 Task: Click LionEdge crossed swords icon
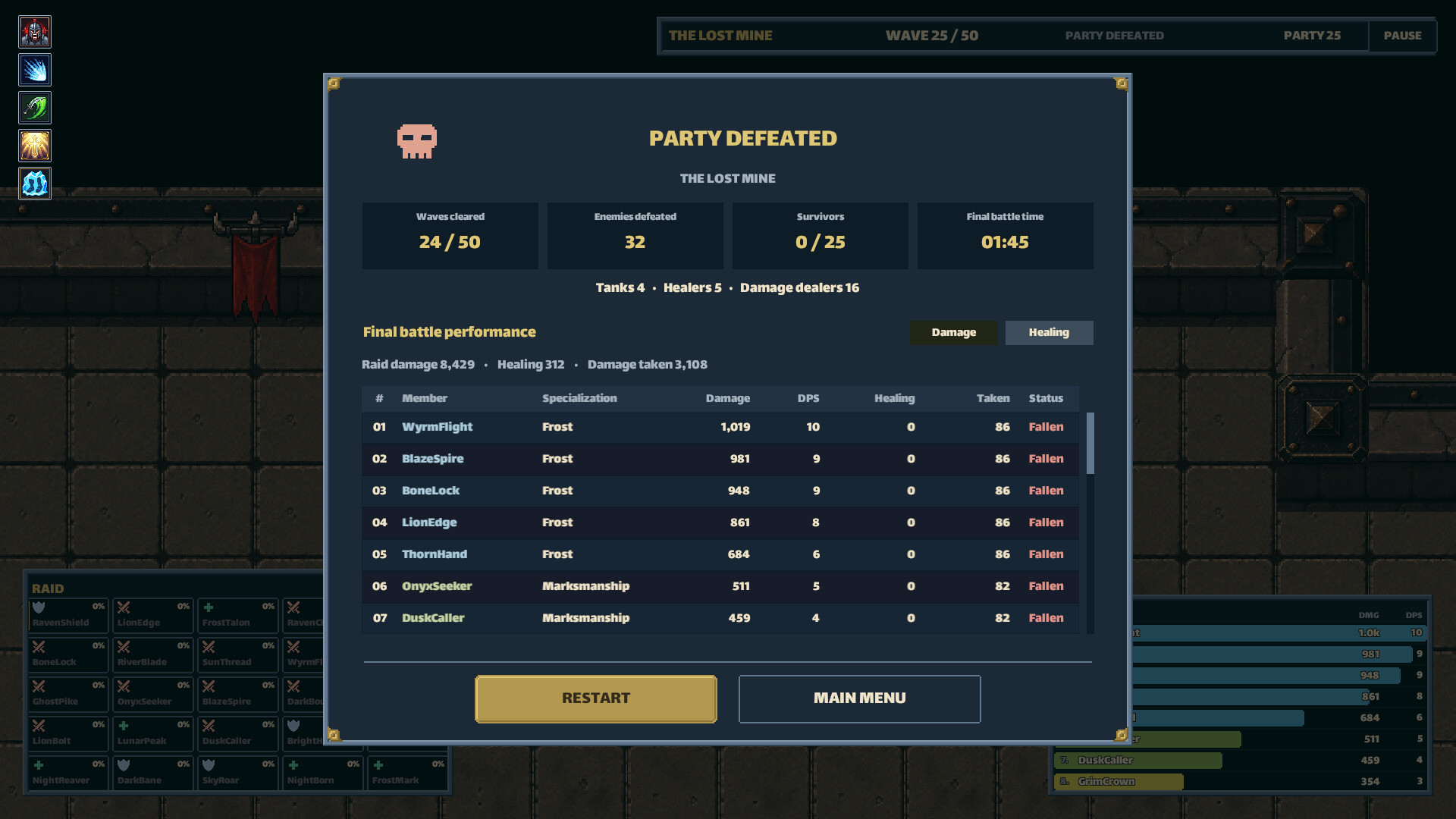click(124, 607)
